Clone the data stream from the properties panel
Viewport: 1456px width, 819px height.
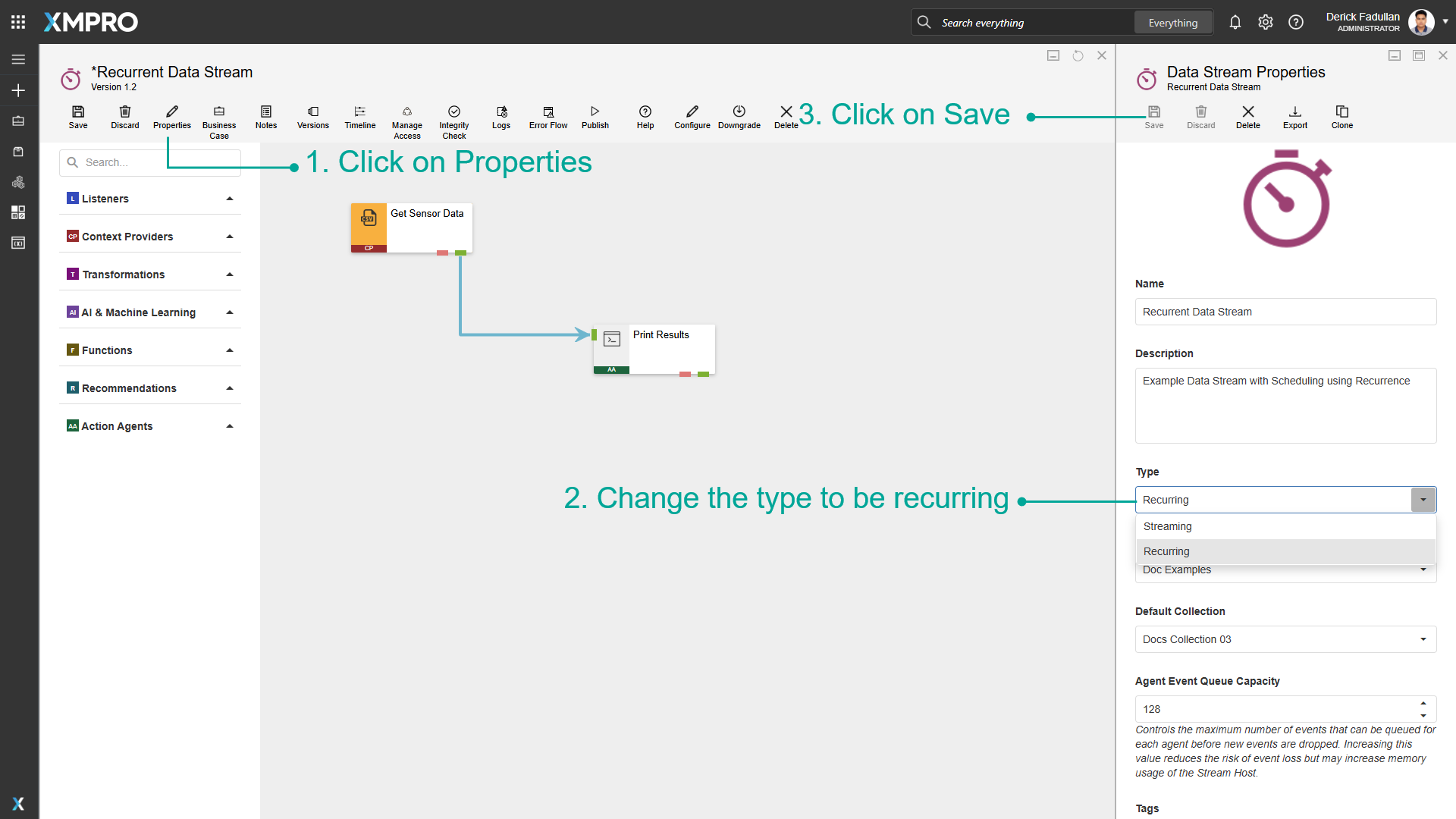tap(1341, 118)
